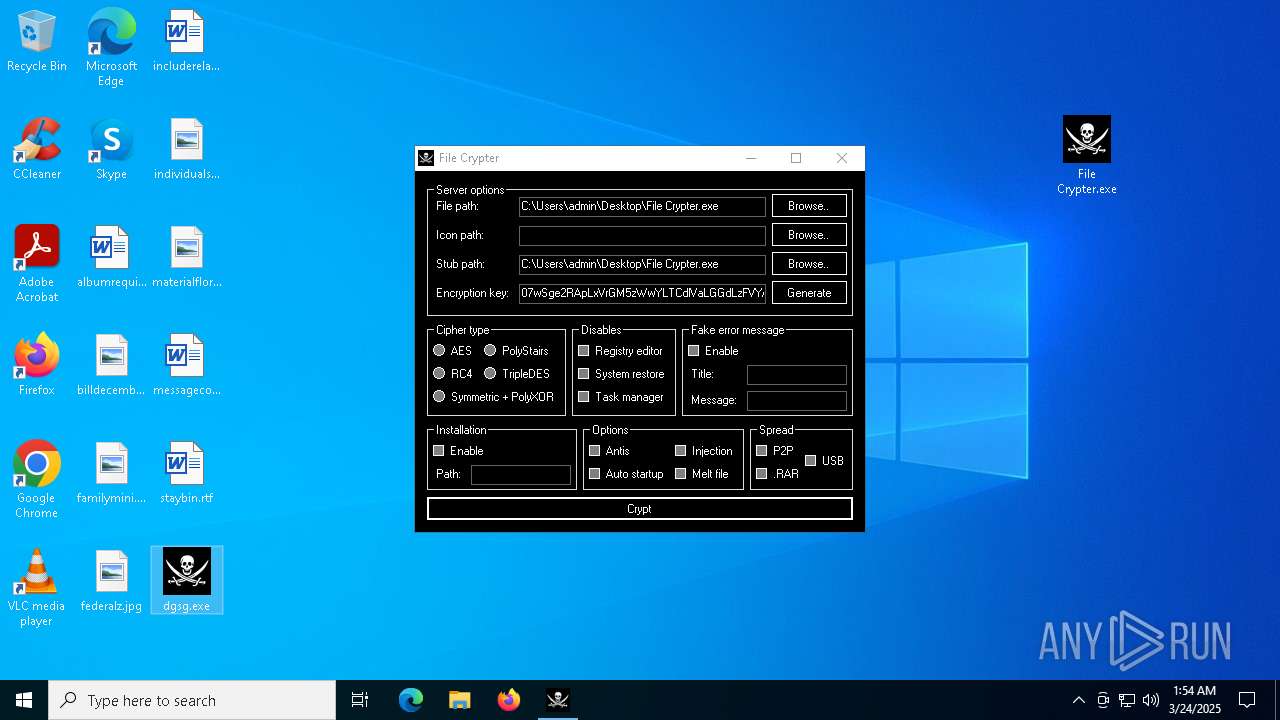Open the CCleaner desktop shortcut
Viewport: 1280px width, 720px height.
click(x=37, y=150)
